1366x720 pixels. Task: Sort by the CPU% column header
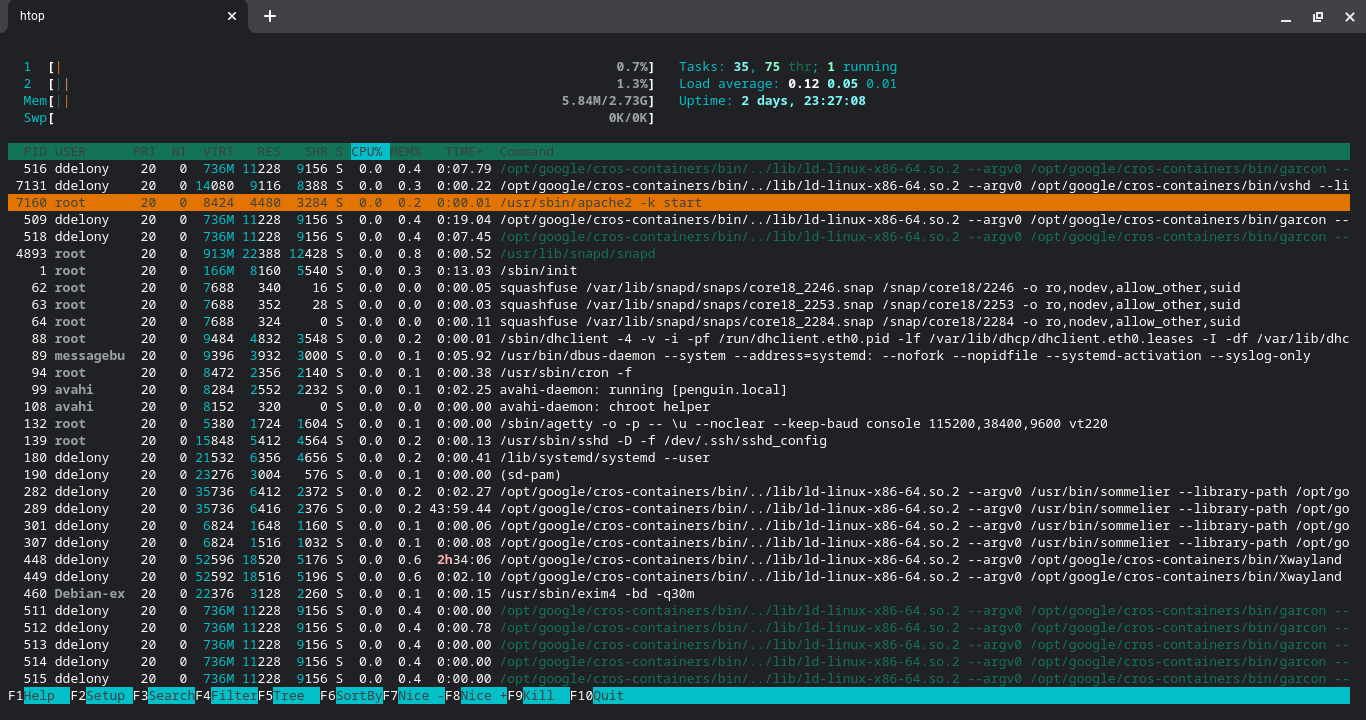click(369, 152)
